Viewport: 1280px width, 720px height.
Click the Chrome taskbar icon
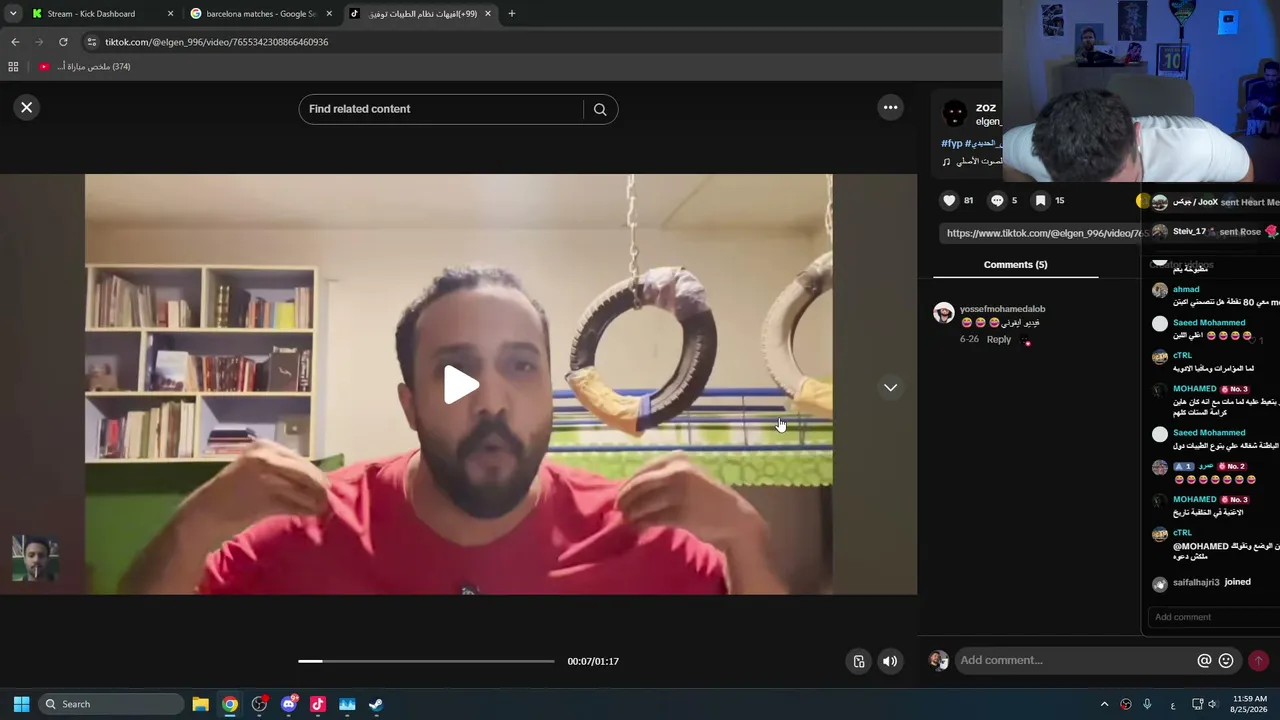pos(230,704)
